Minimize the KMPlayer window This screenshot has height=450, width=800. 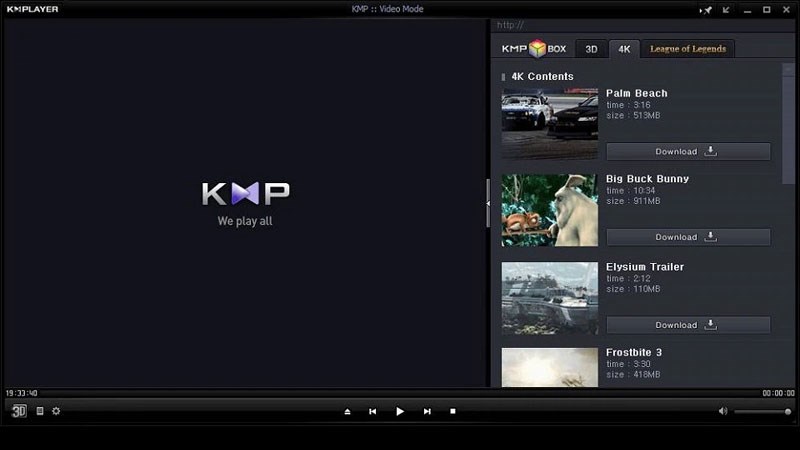click(747, 10)
